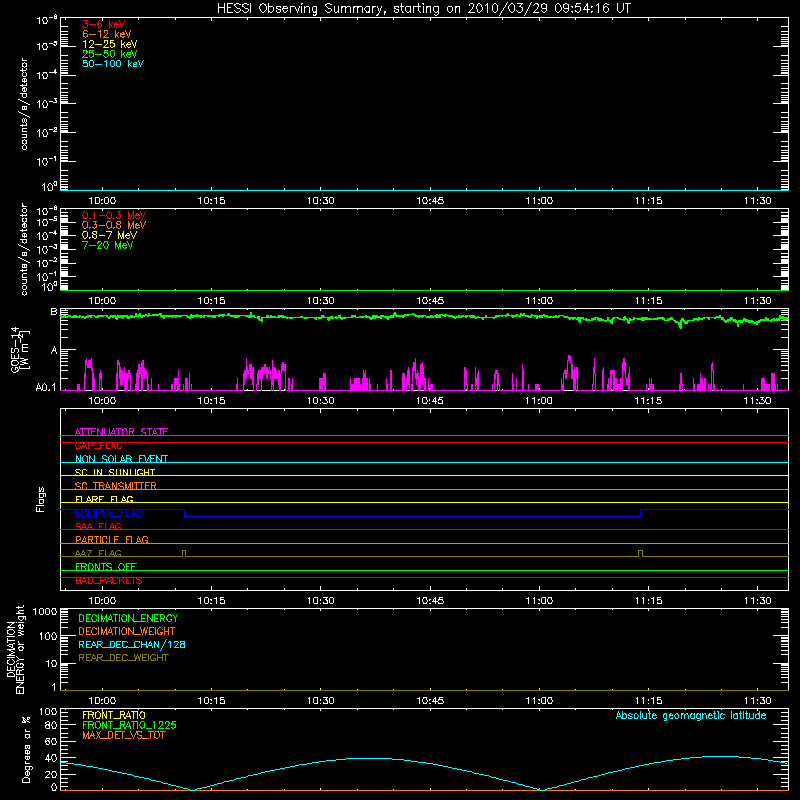Click the 11:30 tick label under the keV plot

758,201
